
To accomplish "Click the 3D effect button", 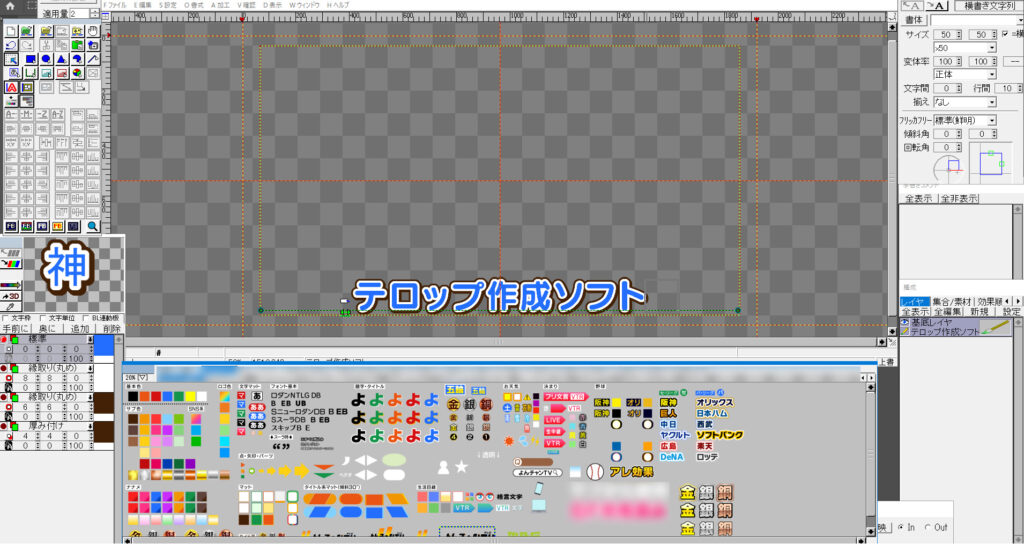I will [11, 296].
